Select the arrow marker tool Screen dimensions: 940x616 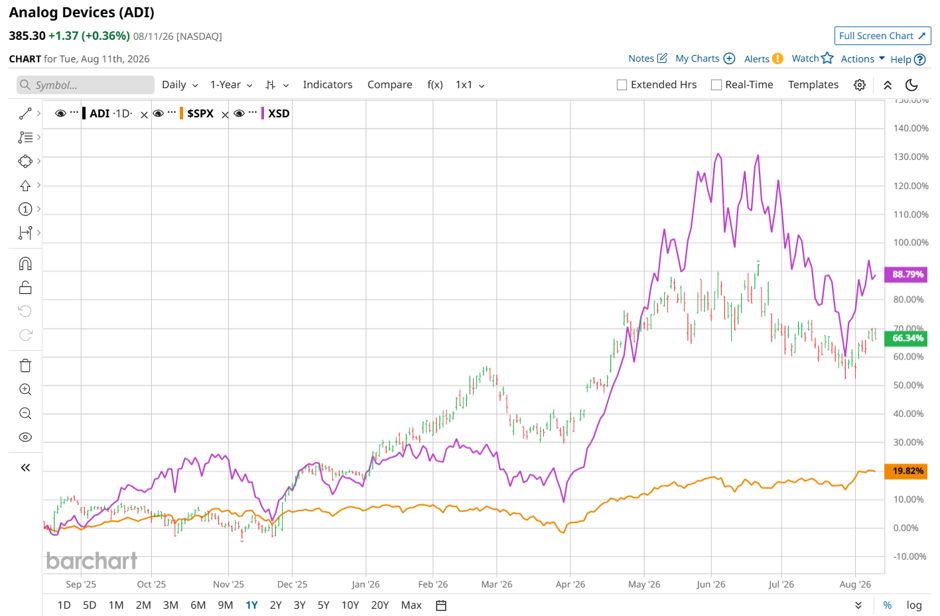point(25,185)
